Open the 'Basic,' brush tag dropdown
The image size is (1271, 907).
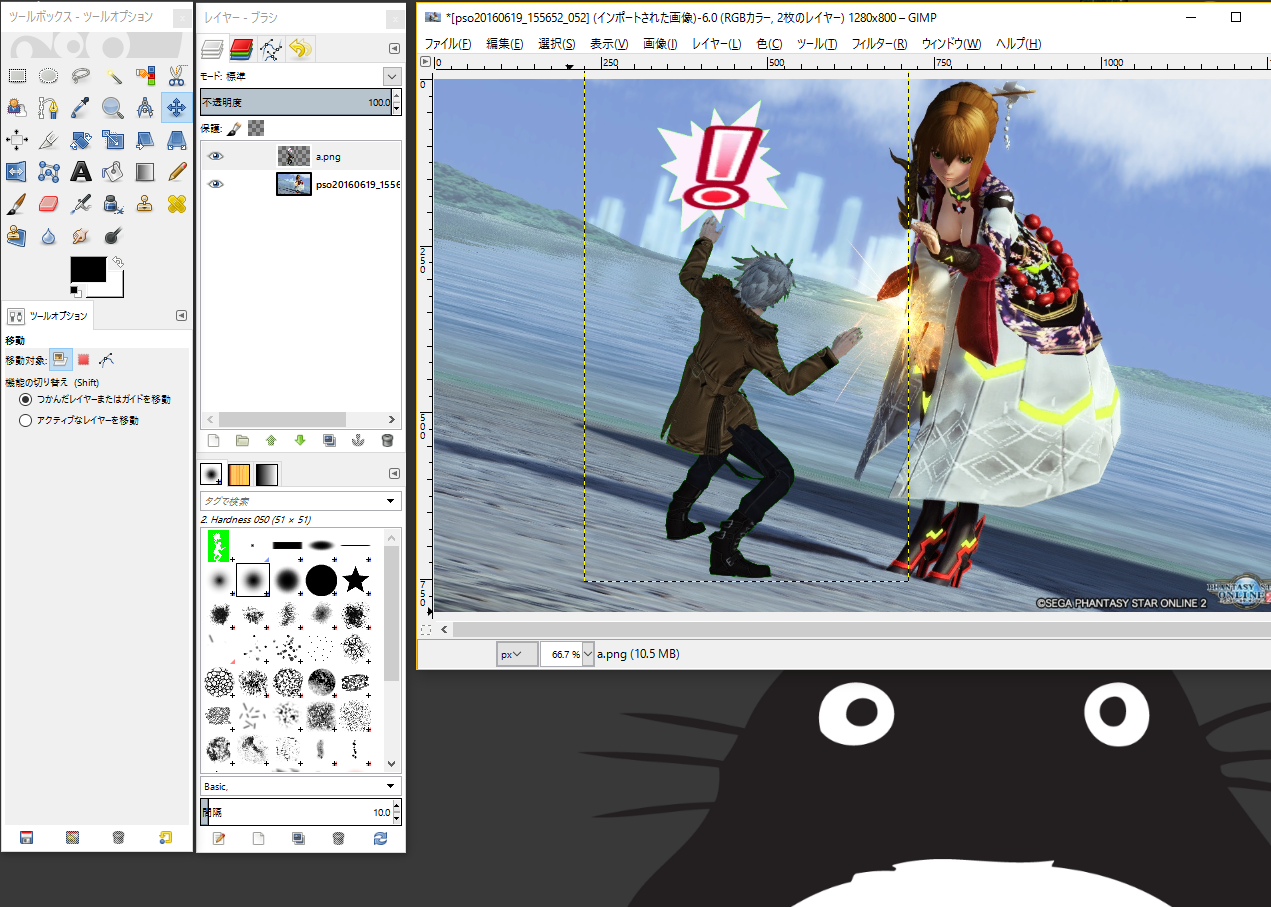(x=391, y=786)
